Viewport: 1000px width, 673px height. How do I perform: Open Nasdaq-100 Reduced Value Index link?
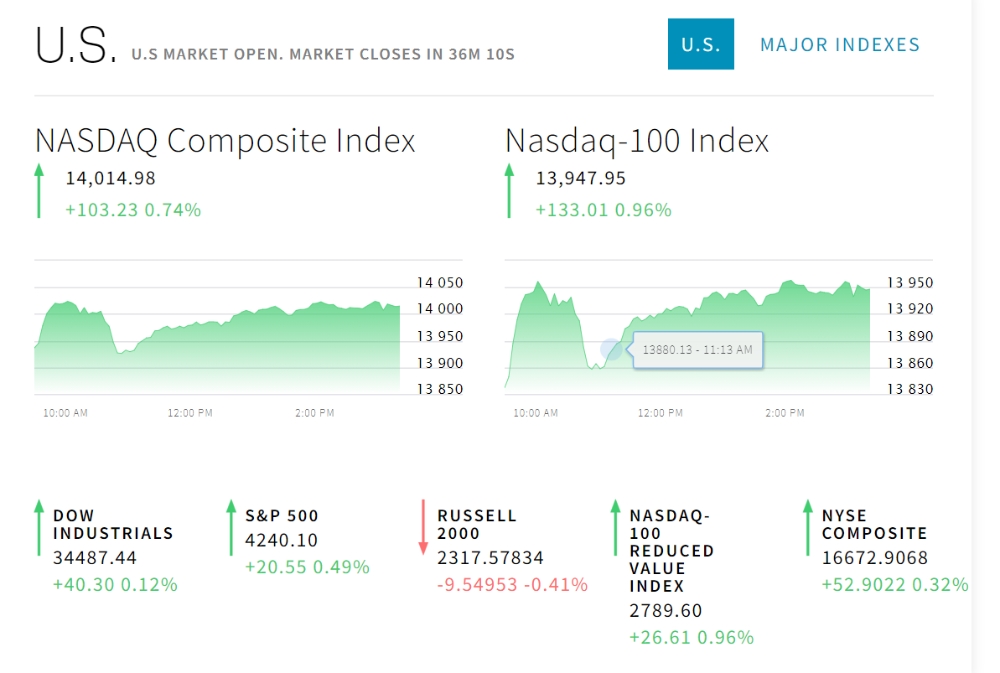coord(671,550)
